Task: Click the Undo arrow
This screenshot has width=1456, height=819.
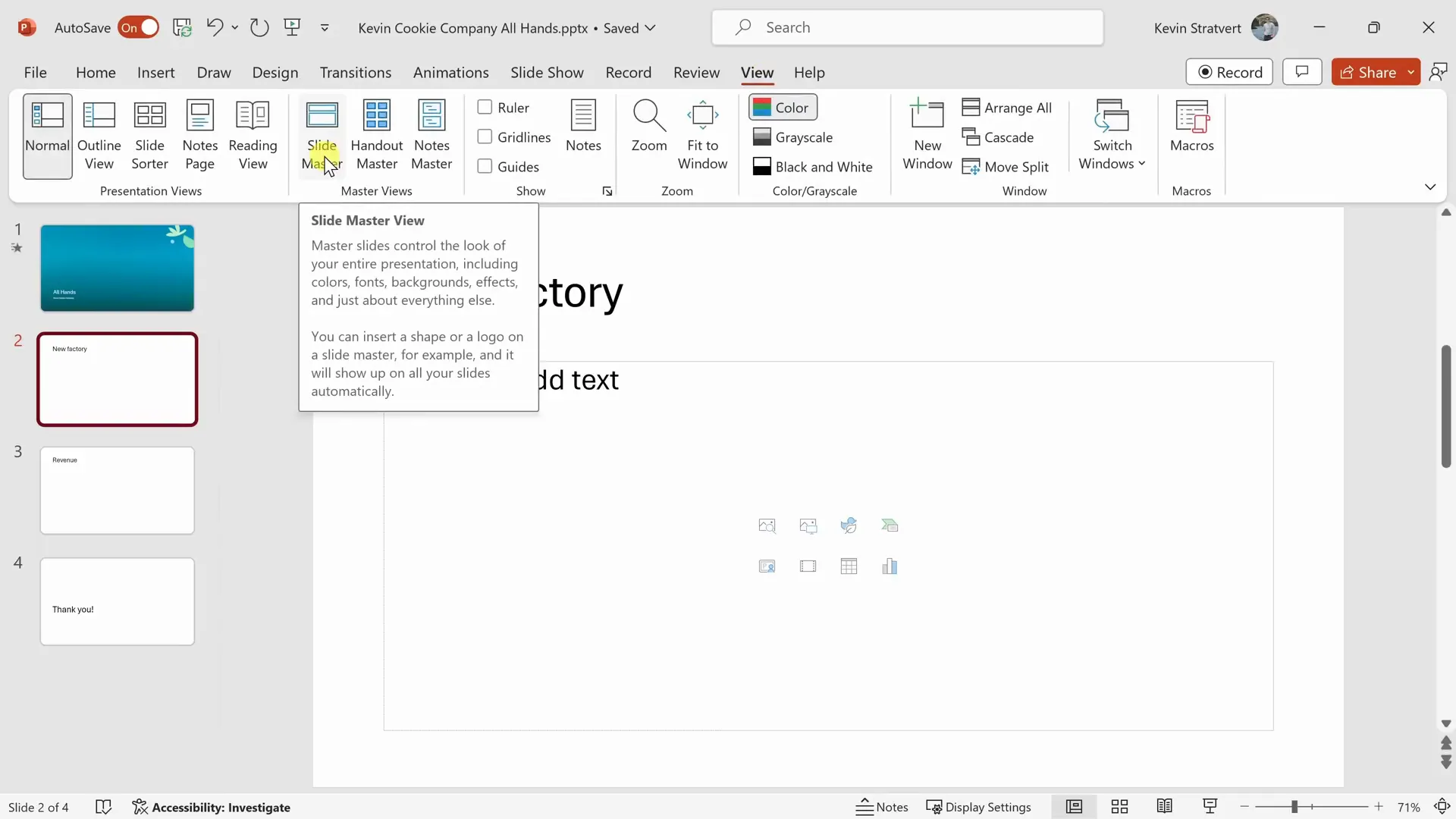Action: [x=215, y=28]
